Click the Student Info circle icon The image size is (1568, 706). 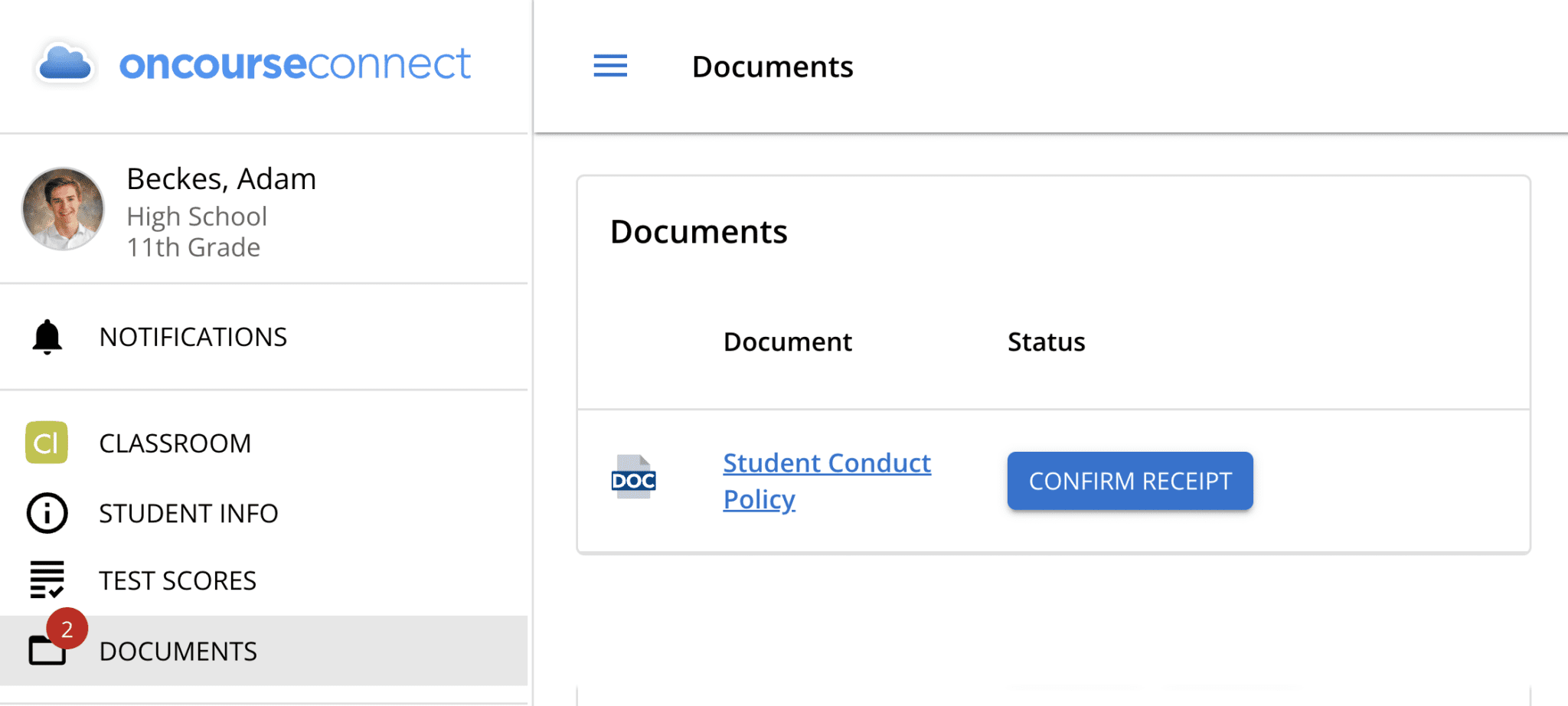coord(47,513)
